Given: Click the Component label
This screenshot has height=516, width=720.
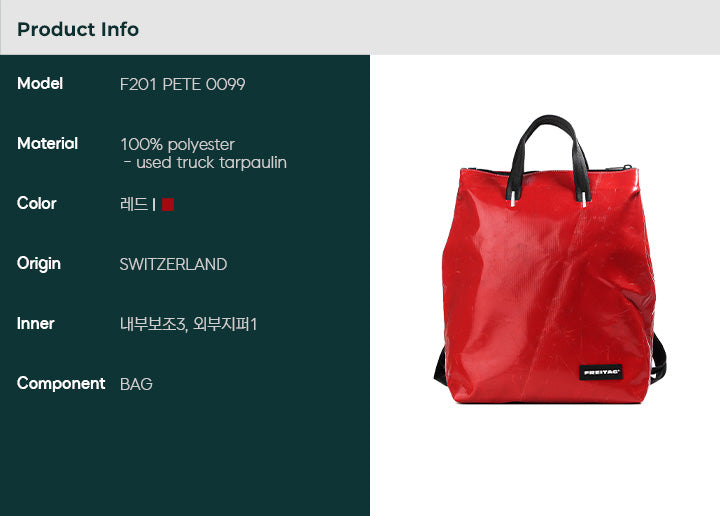Looking at the screenshot, I should tap(61, 383).
